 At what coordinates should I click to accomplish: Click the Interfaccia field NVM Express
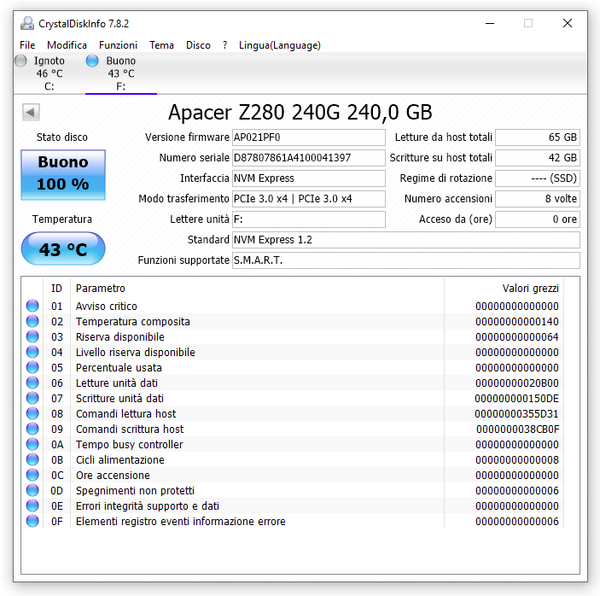pyautogui.click(x=308, y=178)
